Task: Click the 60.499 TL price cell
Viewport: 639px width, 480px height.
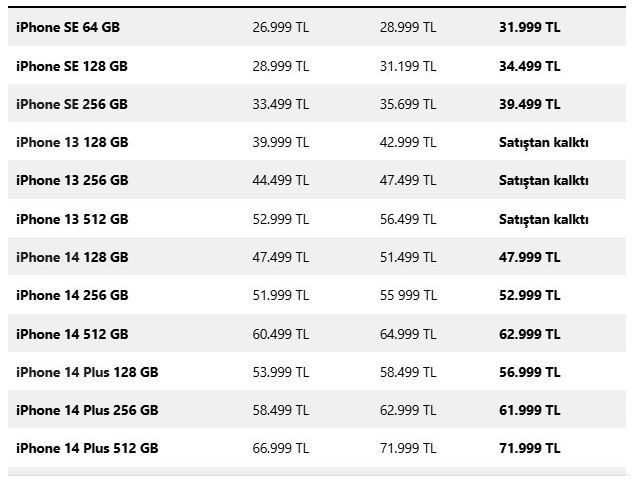Action: (281, 334)
